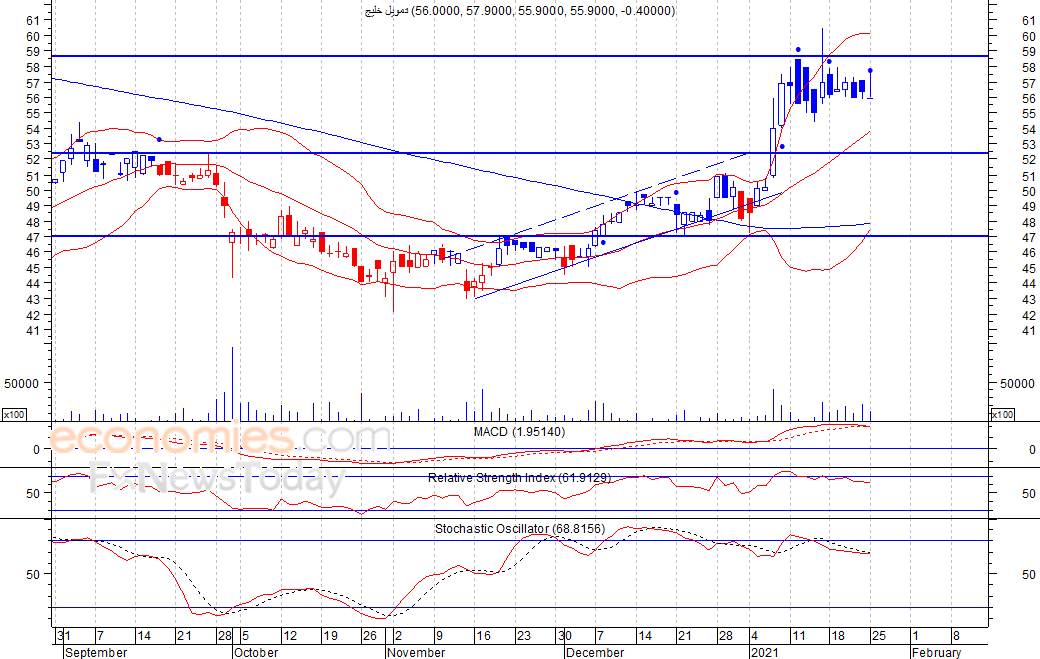The width and height of the screenshot is (1040, 659).
Task: Click price 61 on the left axis
Action: coord(33,21)
